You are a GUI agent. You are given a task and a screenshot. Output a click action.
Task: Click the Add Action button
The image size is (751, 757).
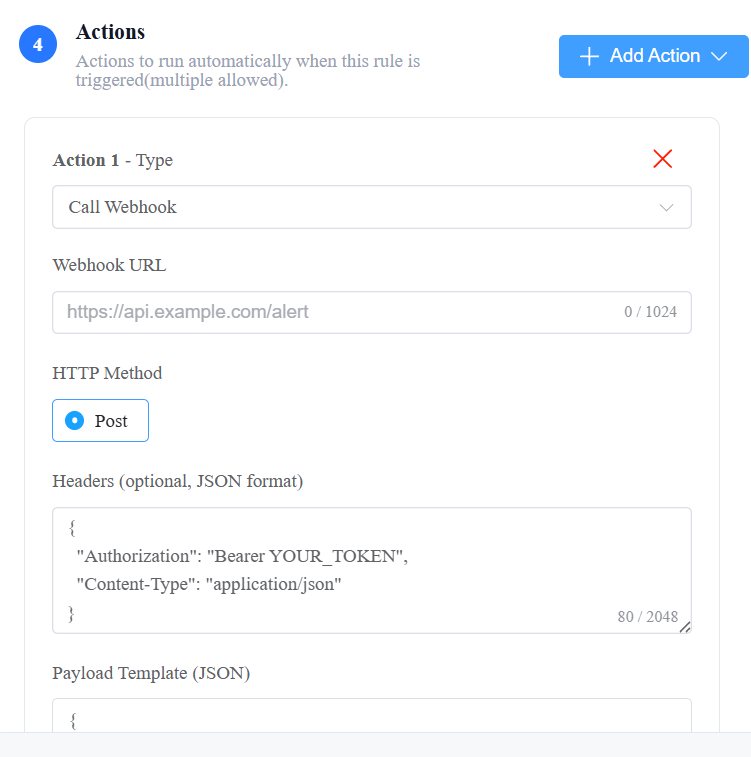click(x=654, y=56)
